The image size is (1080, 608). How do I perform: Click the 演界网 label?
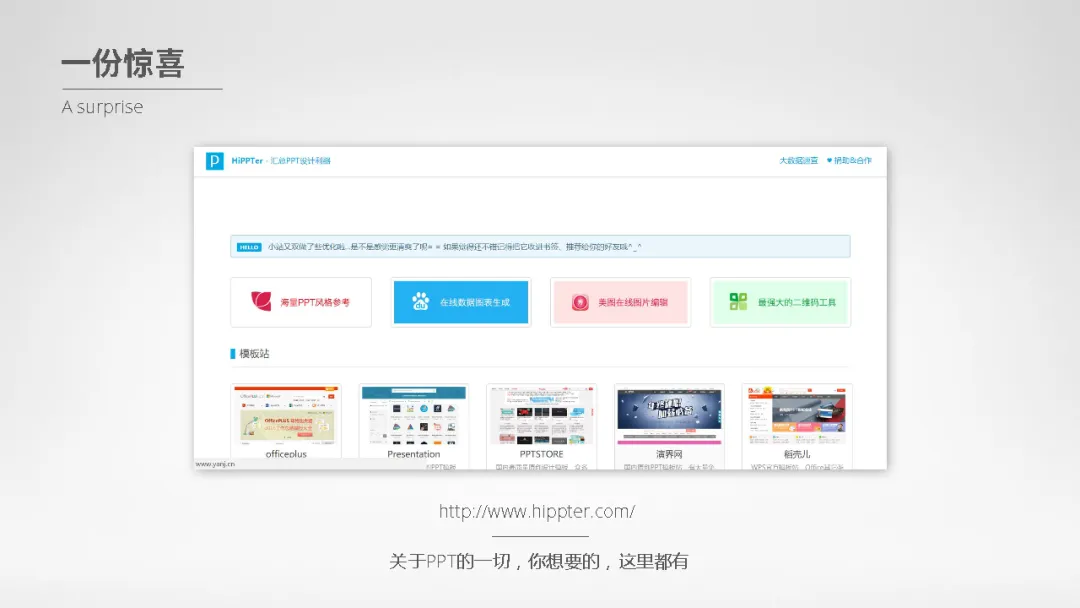(x=669, y=454)
